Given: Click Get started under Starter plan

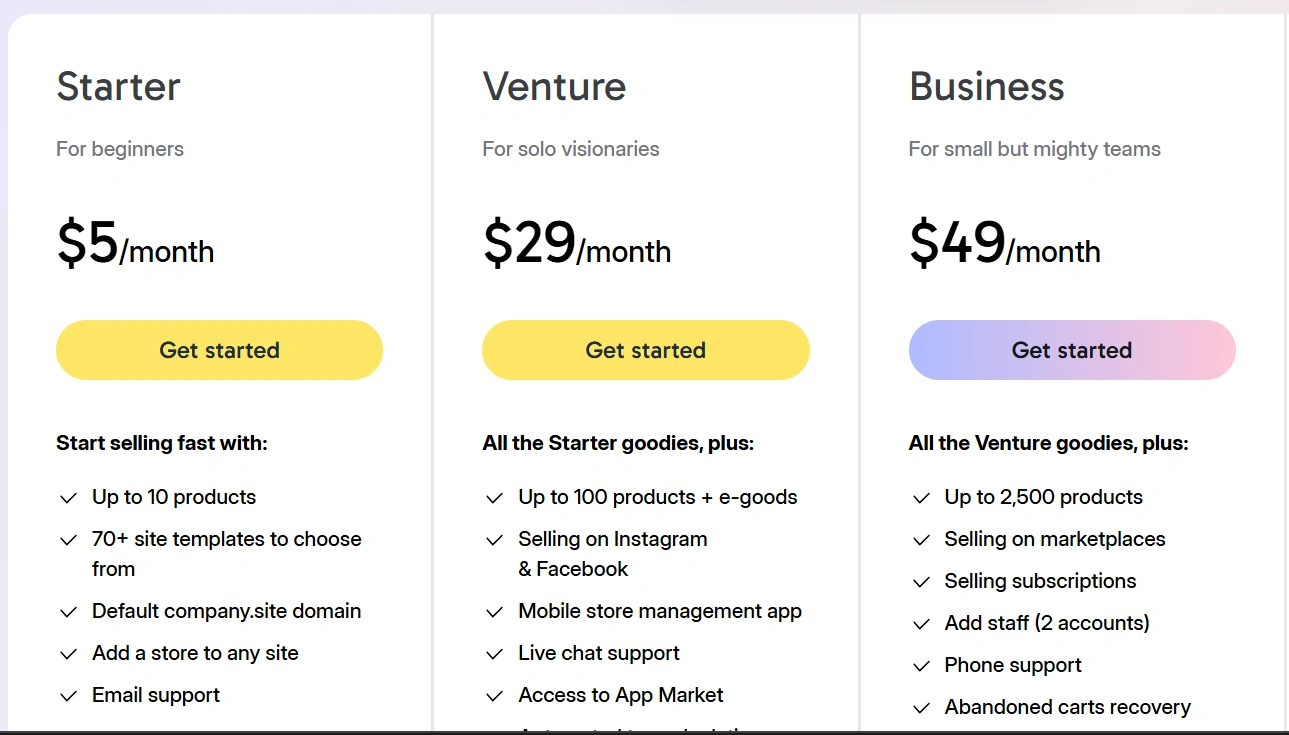Looking at the screenshot, I should point(219,350).
